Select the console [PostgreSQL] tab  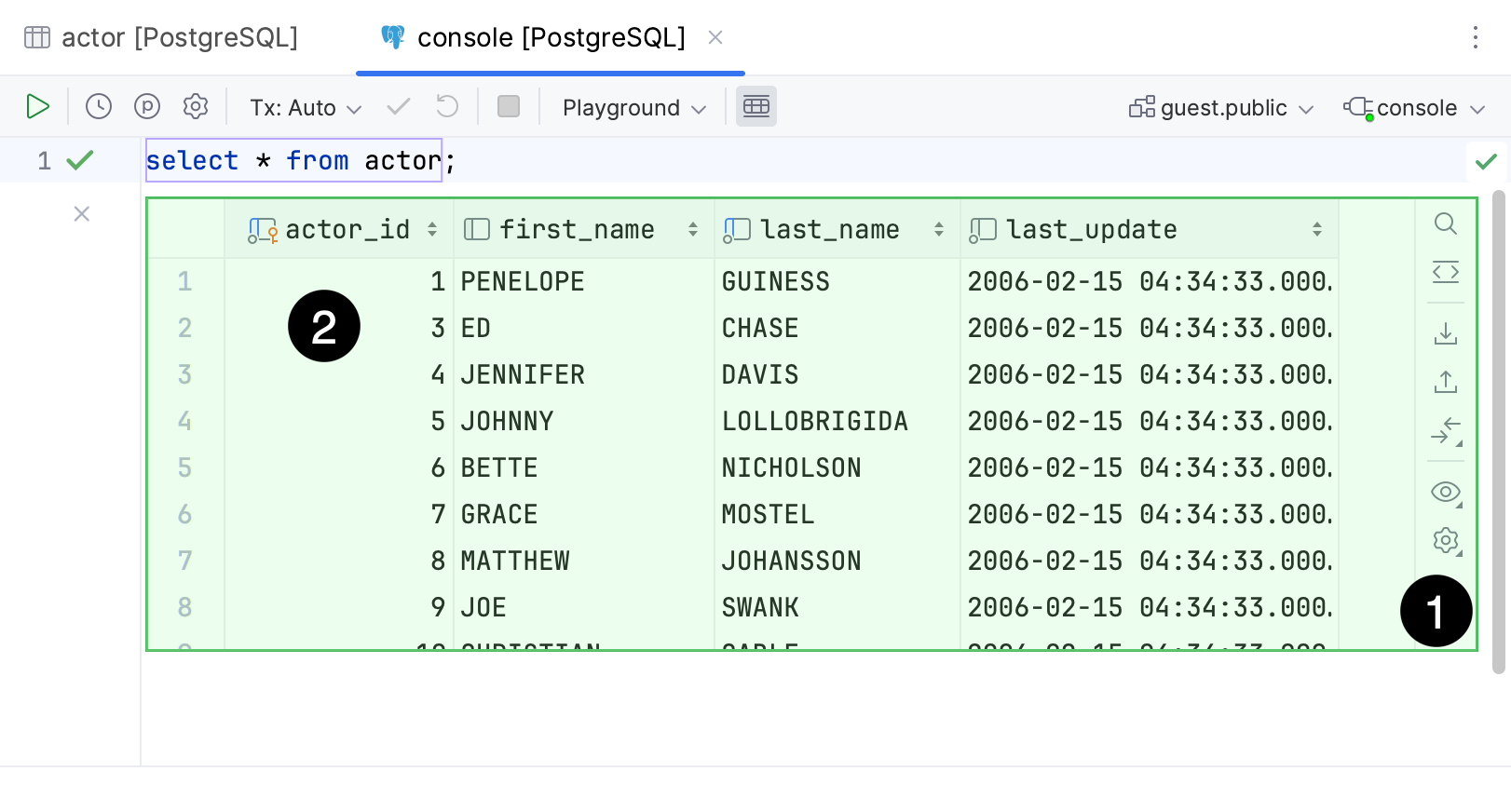point(550,37)
